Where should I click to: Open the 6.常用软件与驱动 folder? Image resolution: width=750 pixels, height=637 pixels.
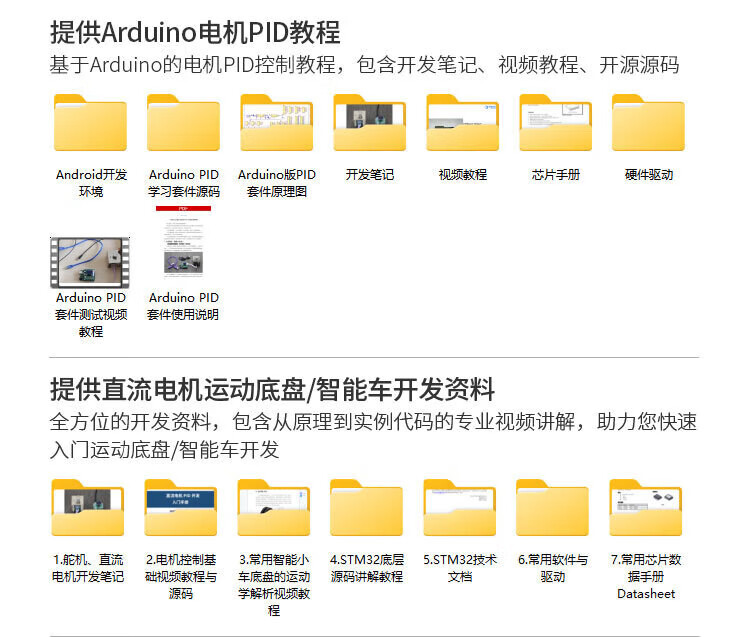click(x=552, y=510)
